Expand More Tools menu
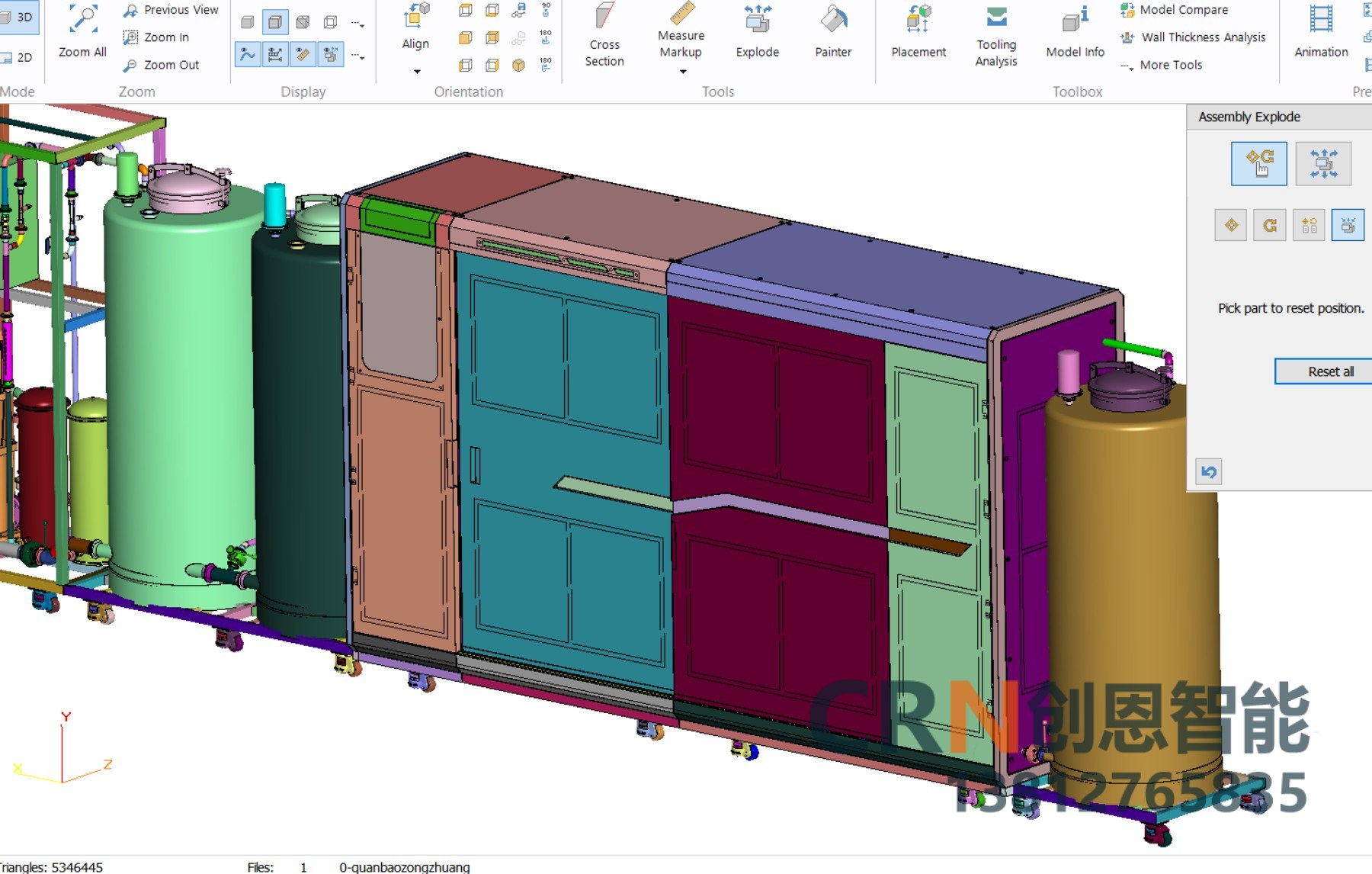This screenshot has height=874, width=1372. 1162,65
